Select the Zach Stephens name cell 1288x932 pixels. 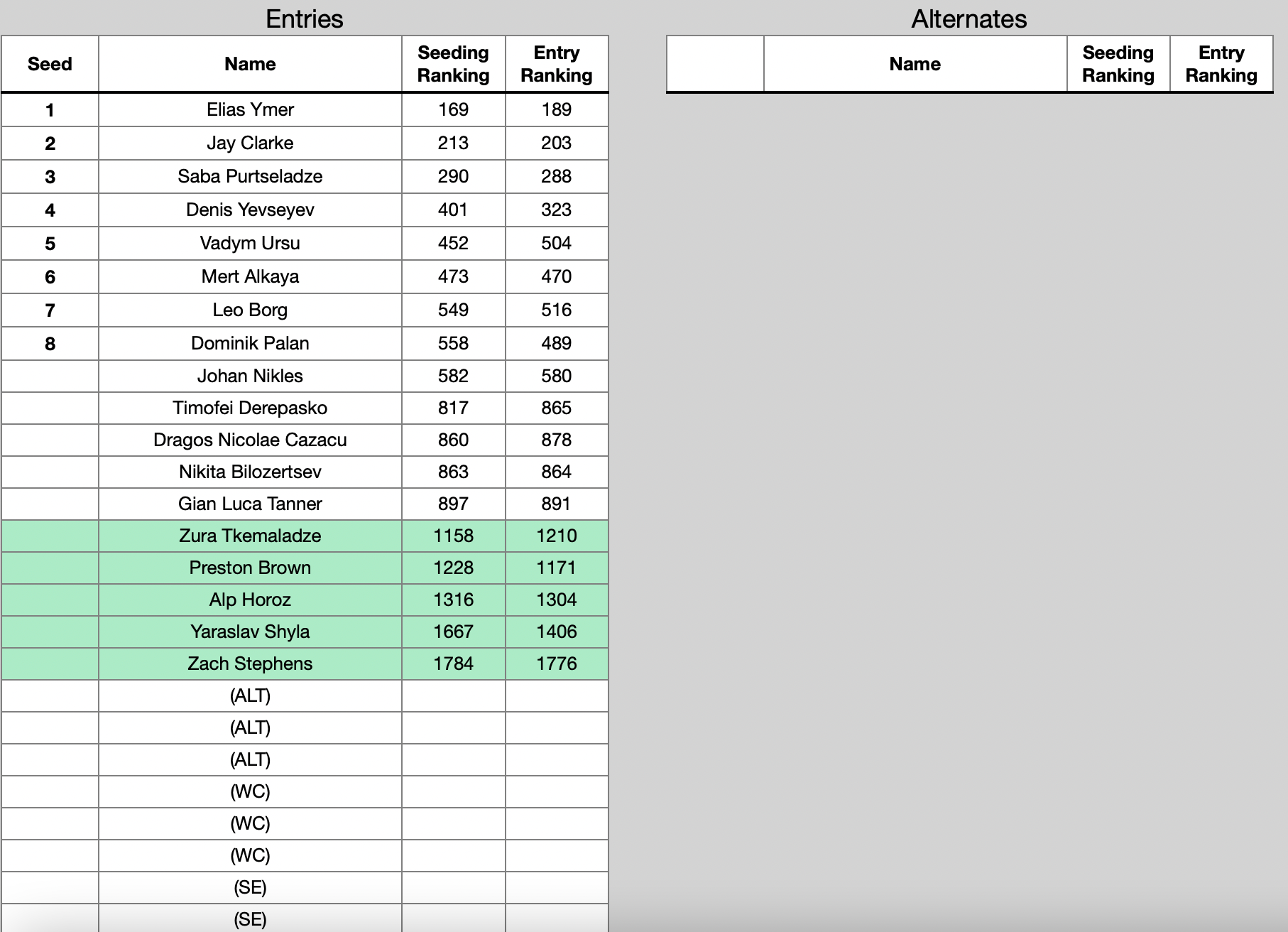[250, 664]
